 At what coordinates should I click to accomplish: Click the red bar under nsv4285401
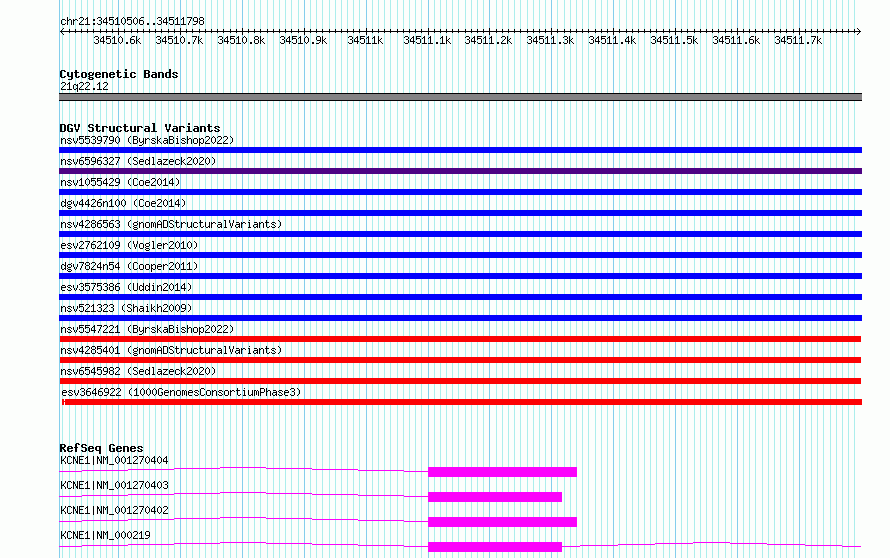[460, 360]
